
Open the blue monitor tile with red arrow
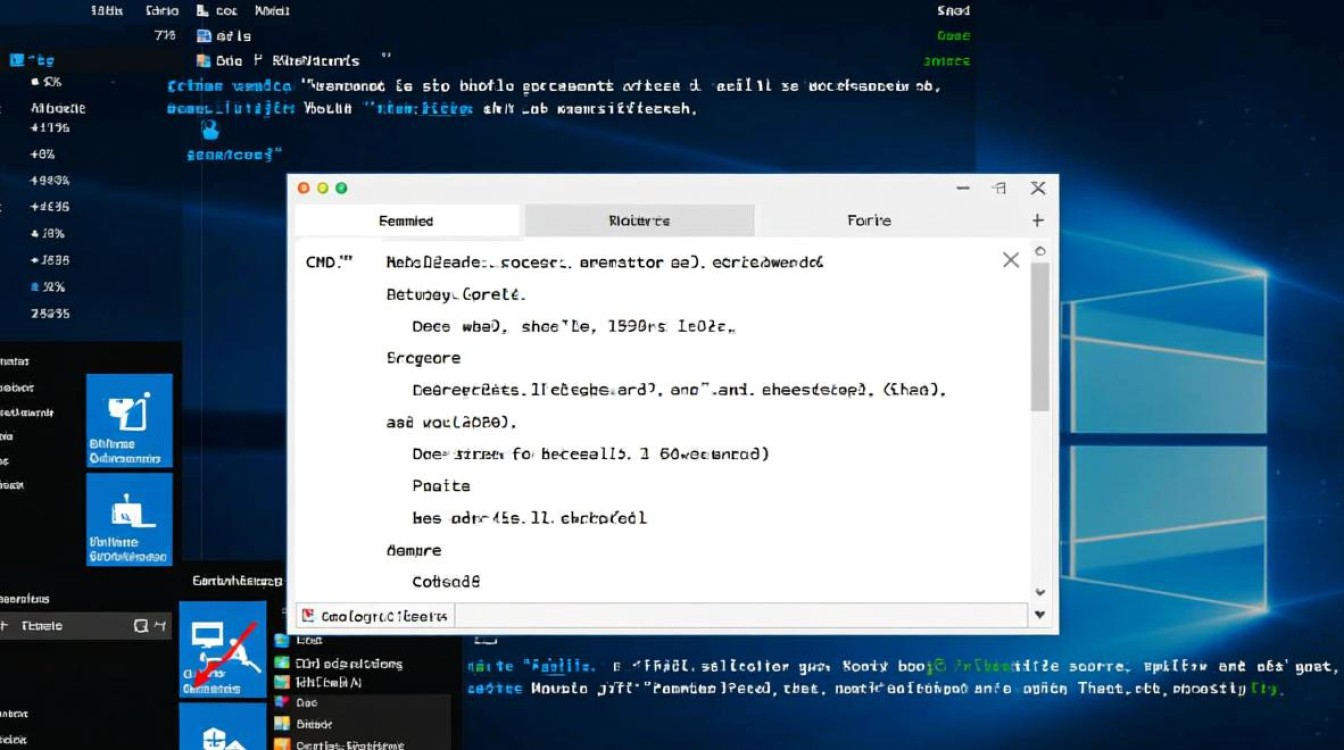(222, 648)
